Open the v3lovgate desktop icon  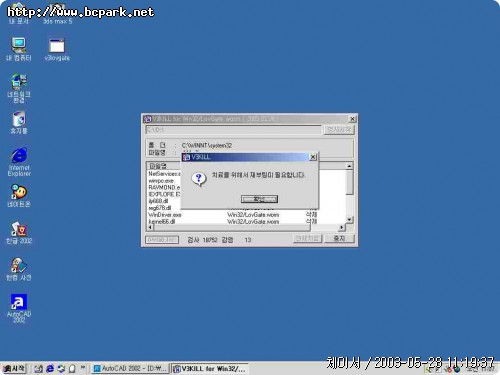[x=57, y=49]
